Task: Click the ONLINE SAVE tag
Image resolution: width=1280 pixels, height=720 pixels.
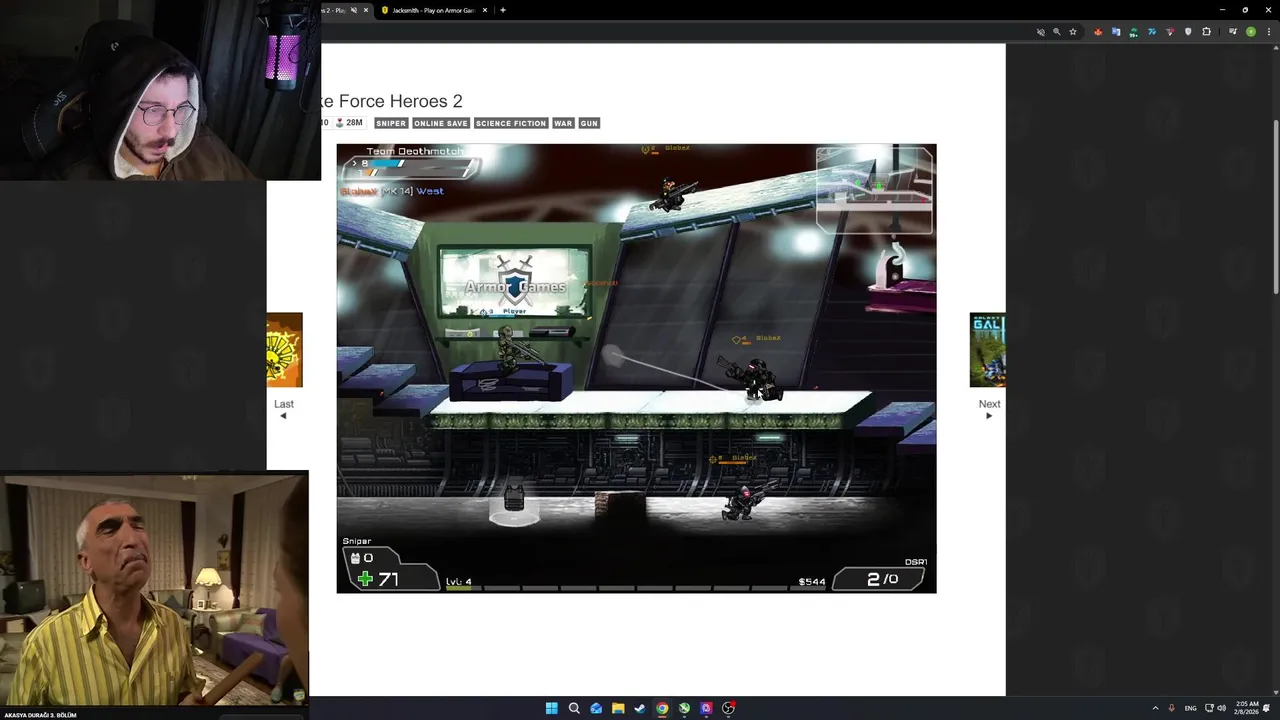Action: point(441,123)
